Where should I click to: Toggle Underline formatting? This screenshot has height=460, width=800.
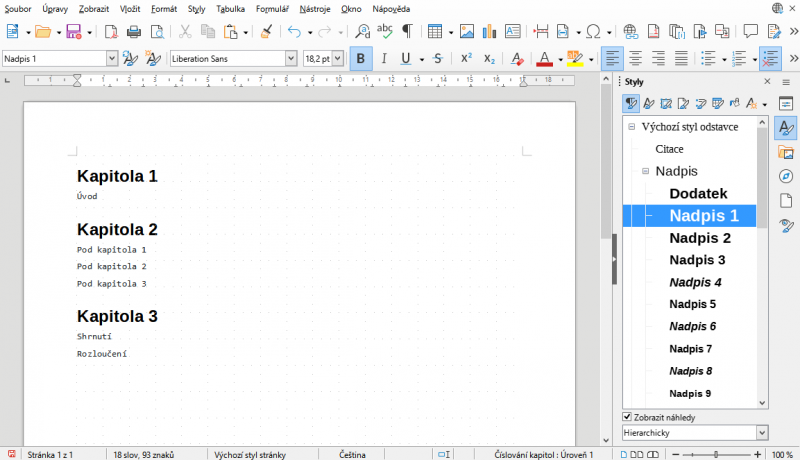click(406, 59)
